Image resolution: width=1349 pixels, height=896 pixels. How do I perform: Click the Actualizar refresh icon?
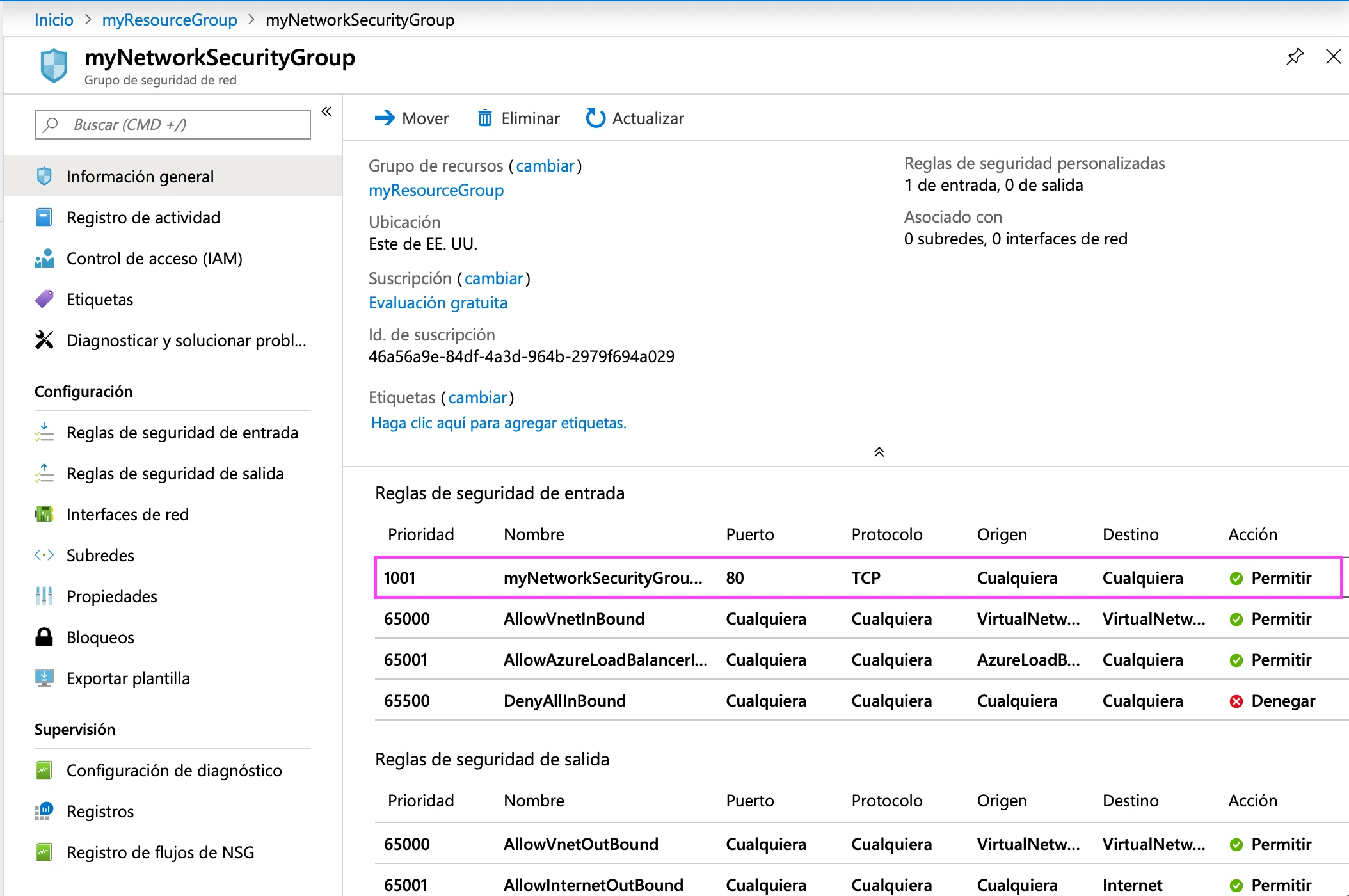point(595,118)
